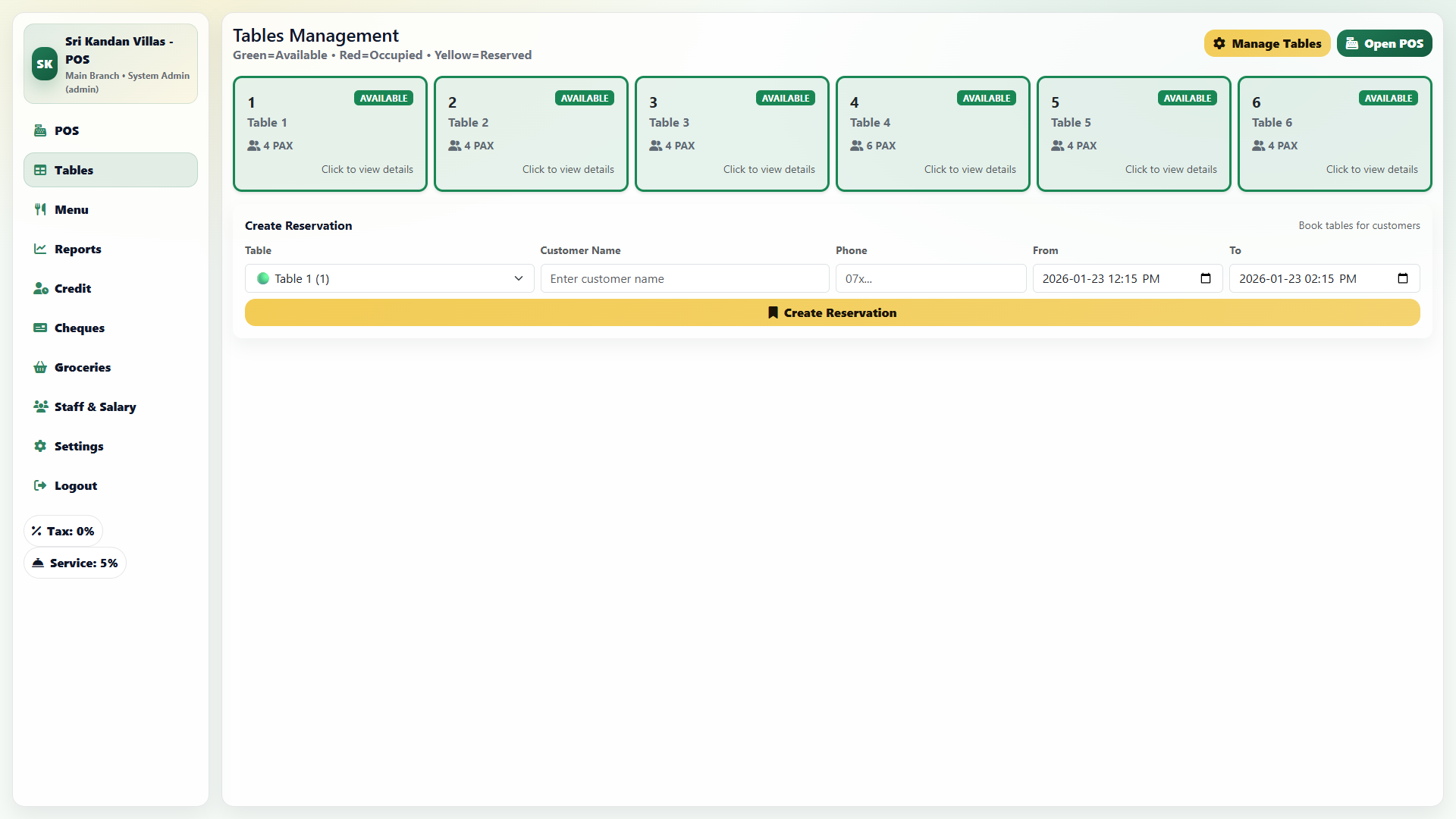The width and height of the screenshot is (1456, 819).
Task: Click the Reports chart line icon
Action: (40, 249)
